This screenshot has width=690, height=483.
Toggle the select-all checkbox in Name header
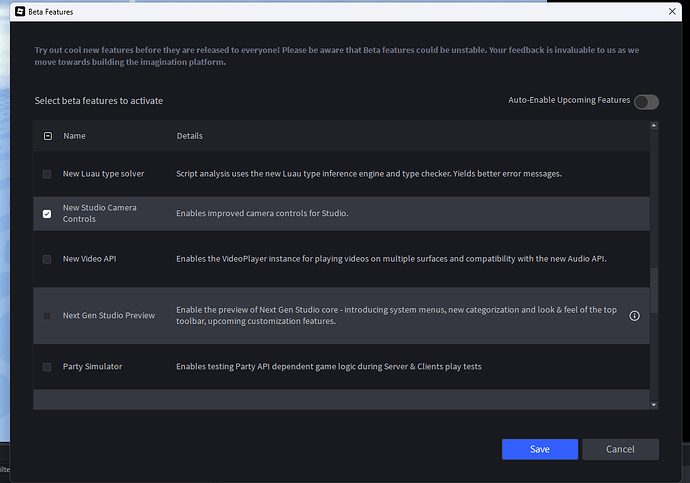[x=48, y=136]
